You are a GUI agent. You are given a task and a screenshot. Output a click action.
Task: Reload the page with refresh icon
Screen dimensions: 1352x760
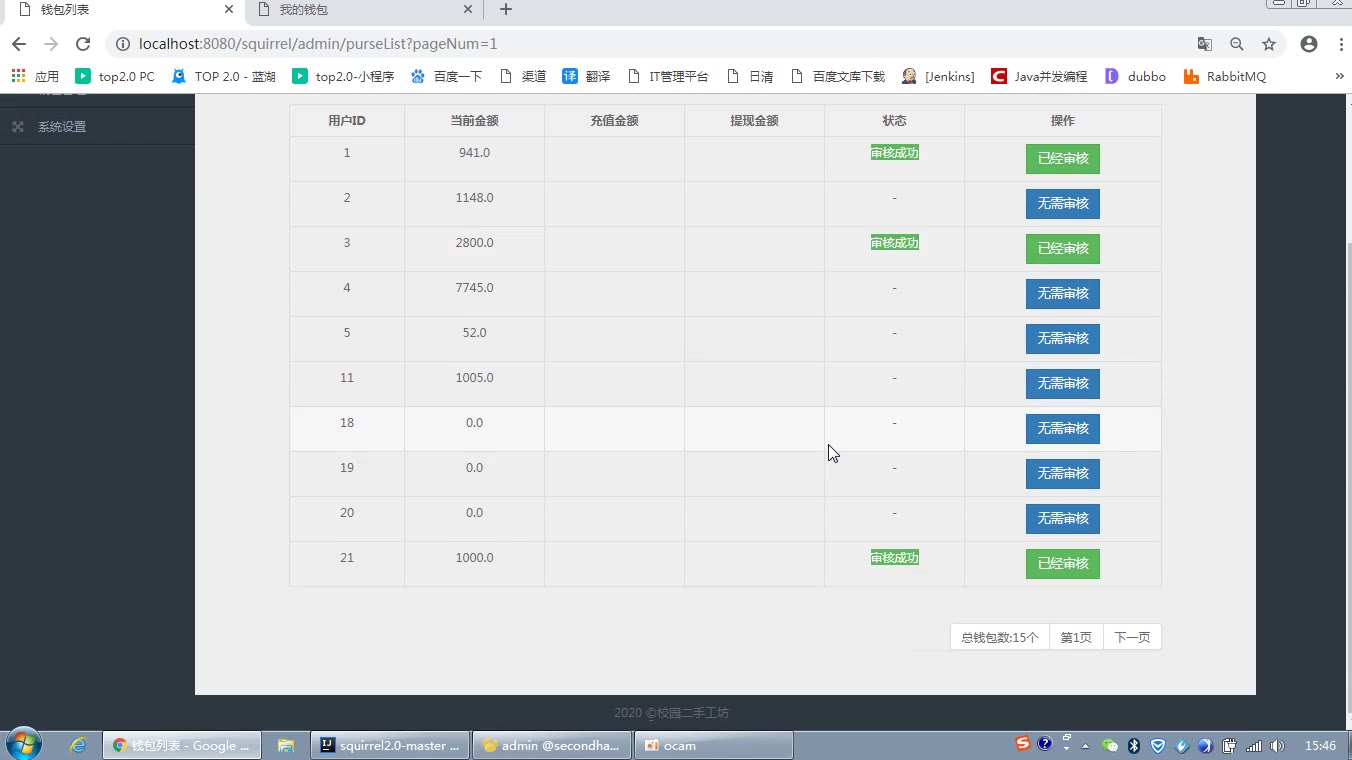tap(83, 44)
